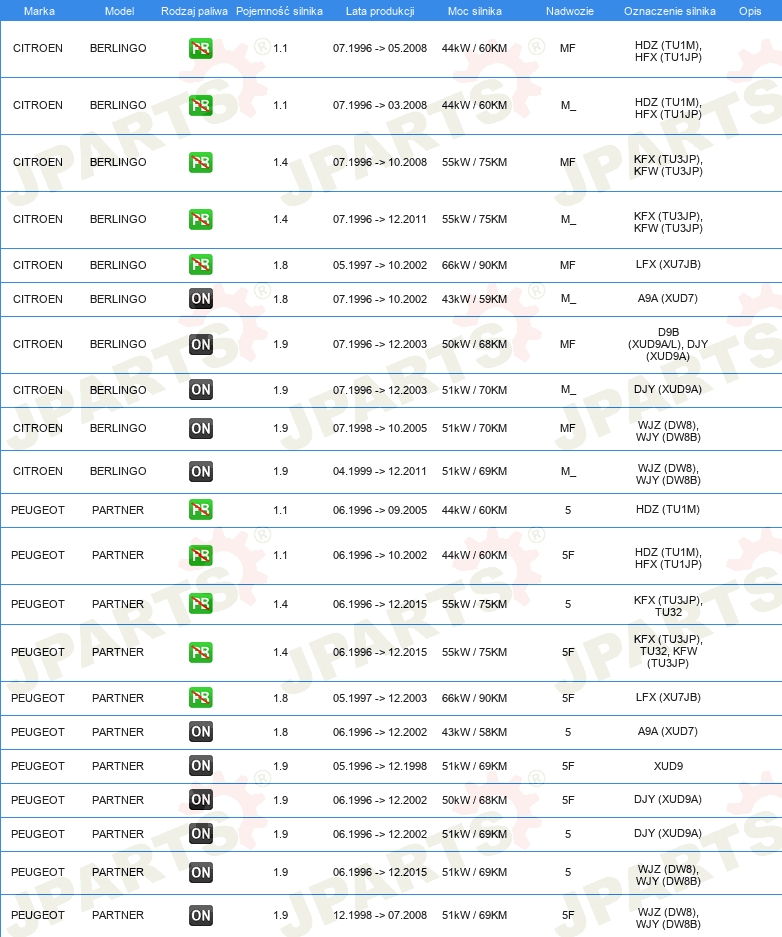This screenshot has height=937, width=782.
Task: Click diesel ON icon for Berlingo D9B row
Action: coord(201,344)
